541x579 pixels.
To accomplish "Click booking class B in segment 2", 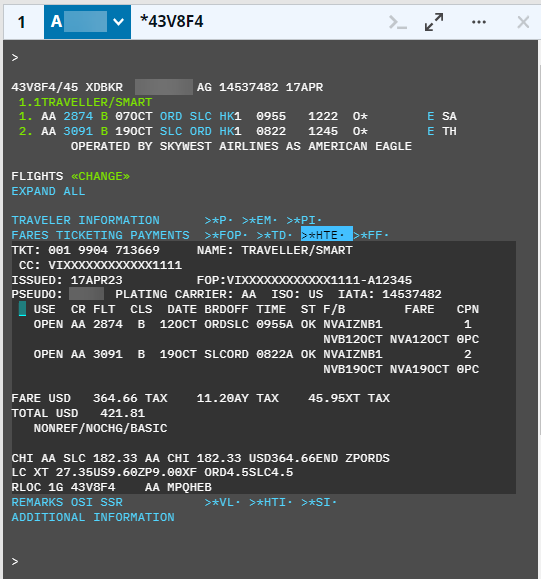I will (105, 131).
